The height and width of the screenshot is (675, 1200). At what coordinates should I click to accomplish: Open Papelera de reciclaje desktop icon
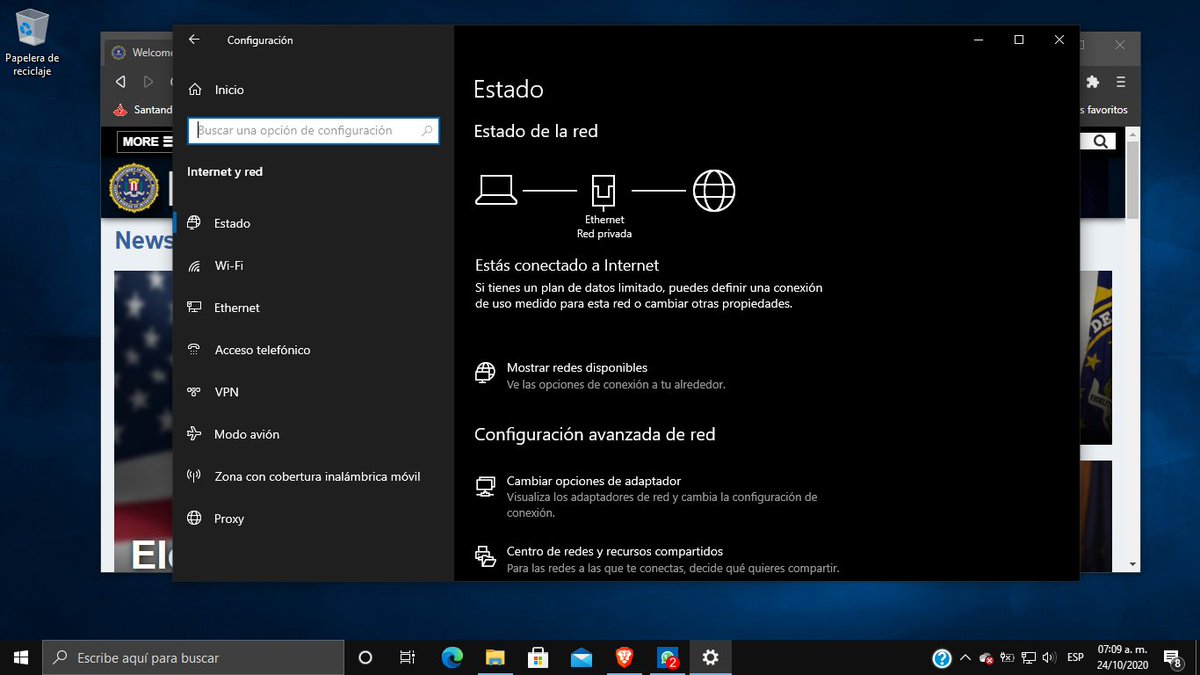tap(33, 43)
